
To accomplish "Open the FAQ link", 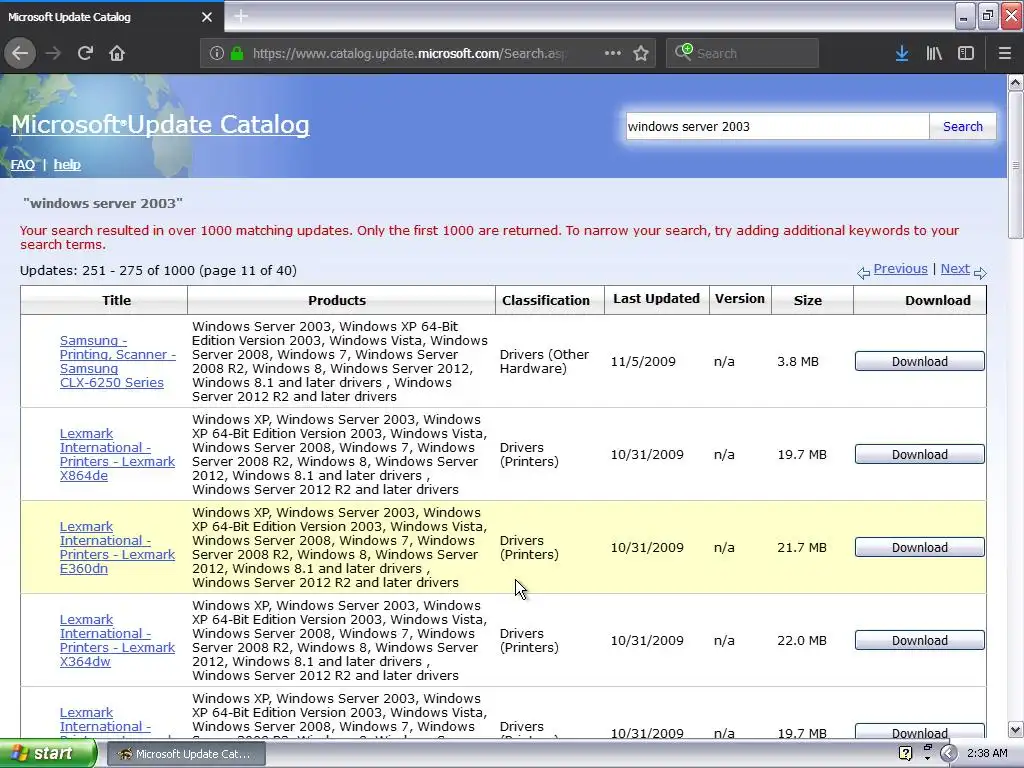I will tap(23, 165).
